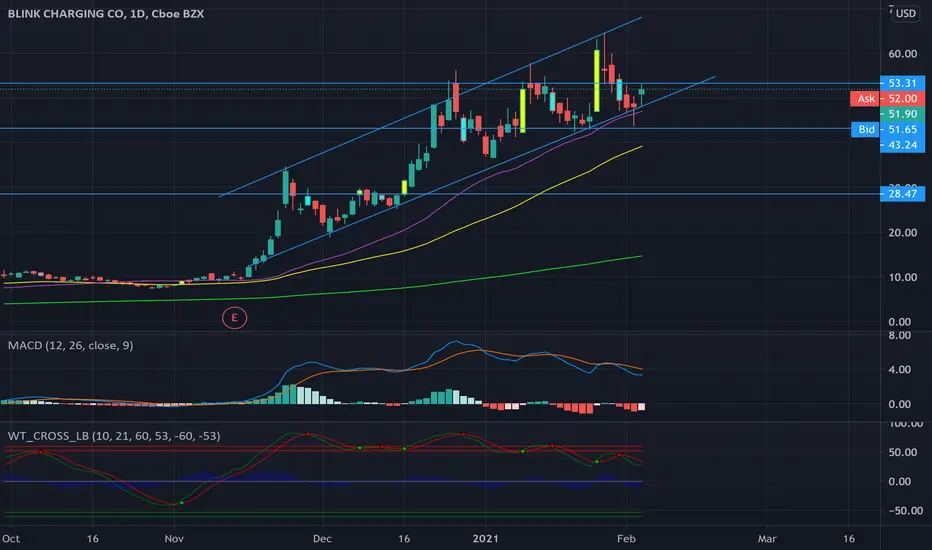Image resolution: width=932 pixels, height=550 pixels.
Task: Click the 51.90 current price label
Action: (902, 114)
